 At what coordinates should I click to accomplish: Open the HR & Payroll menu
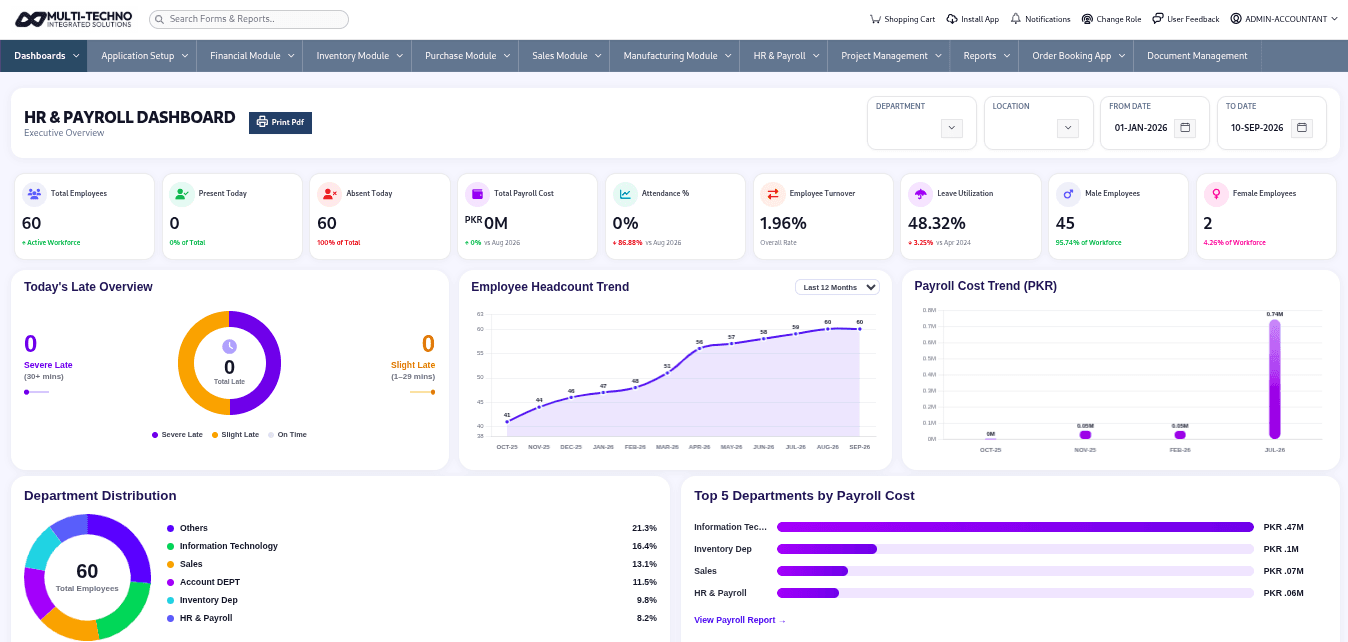click(x=784, y=56)
